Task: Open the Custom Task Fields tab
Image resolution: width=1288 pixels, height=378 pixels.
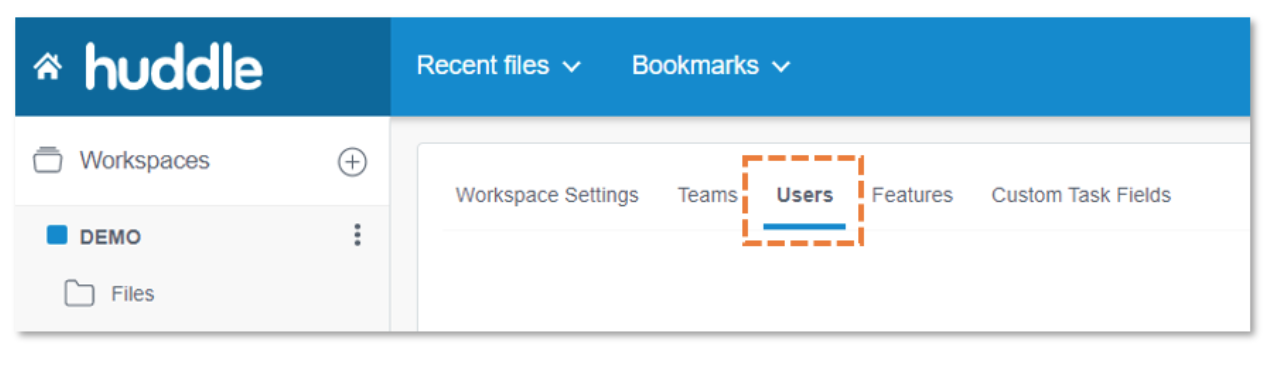Action: point(1081,195)
